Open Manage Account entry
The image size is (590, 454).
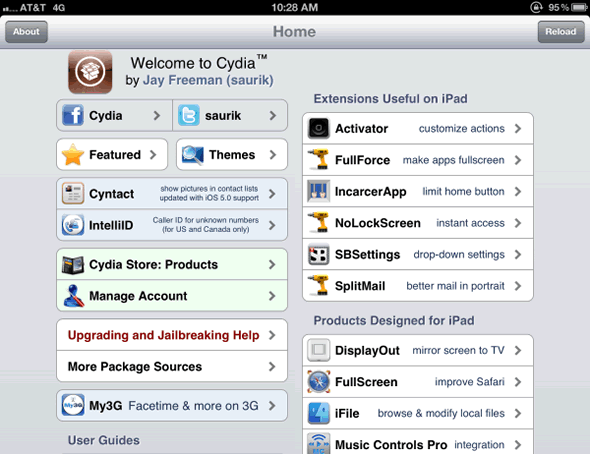172,296
